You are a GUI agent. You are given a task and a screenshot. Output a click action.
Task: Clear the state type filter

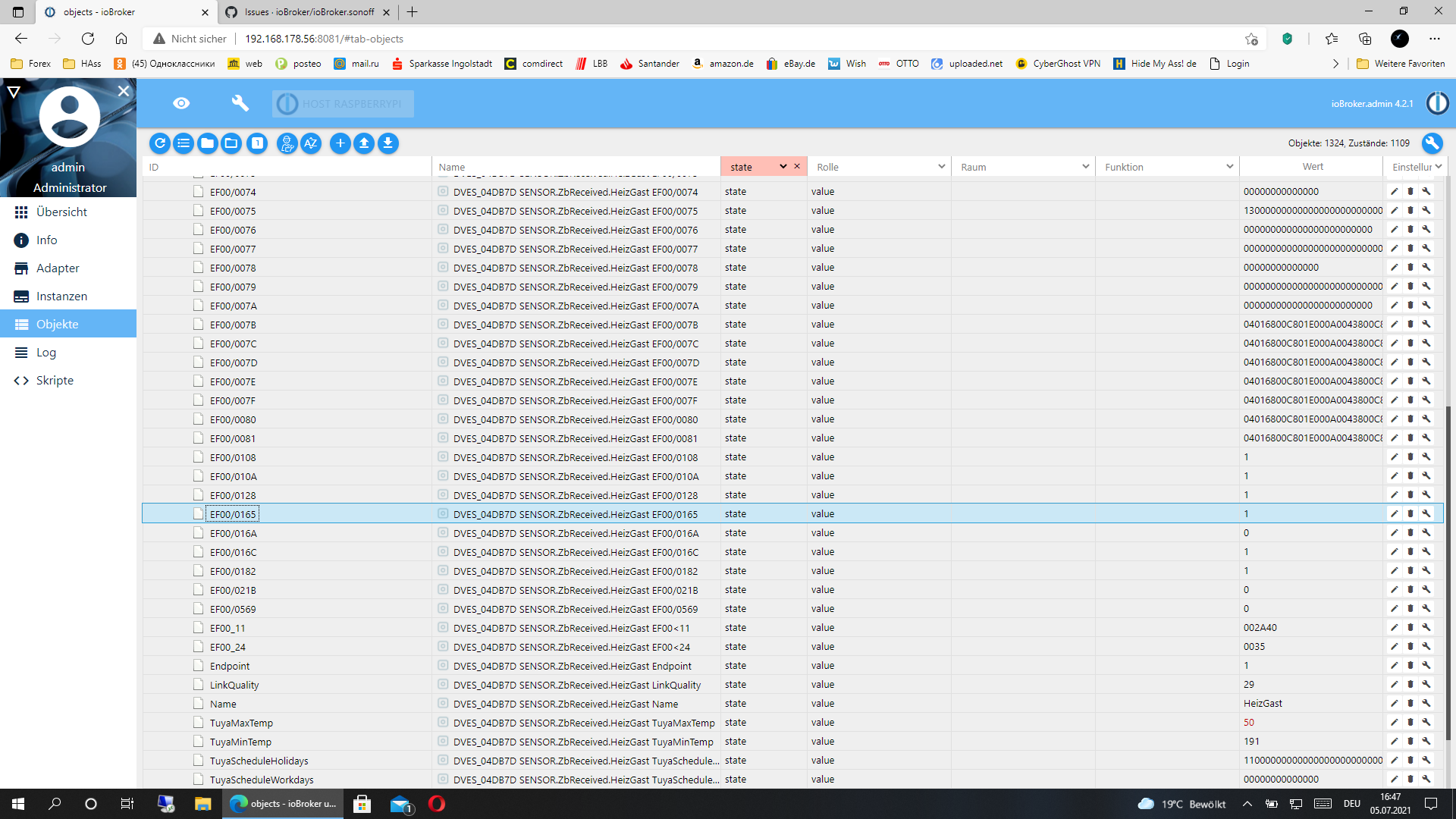[x=797, y=167]
